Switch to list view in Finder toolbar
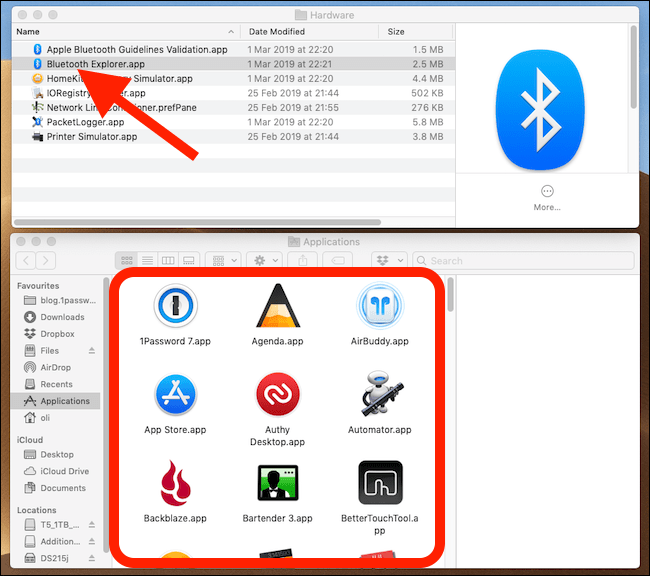 coord(147,260)
